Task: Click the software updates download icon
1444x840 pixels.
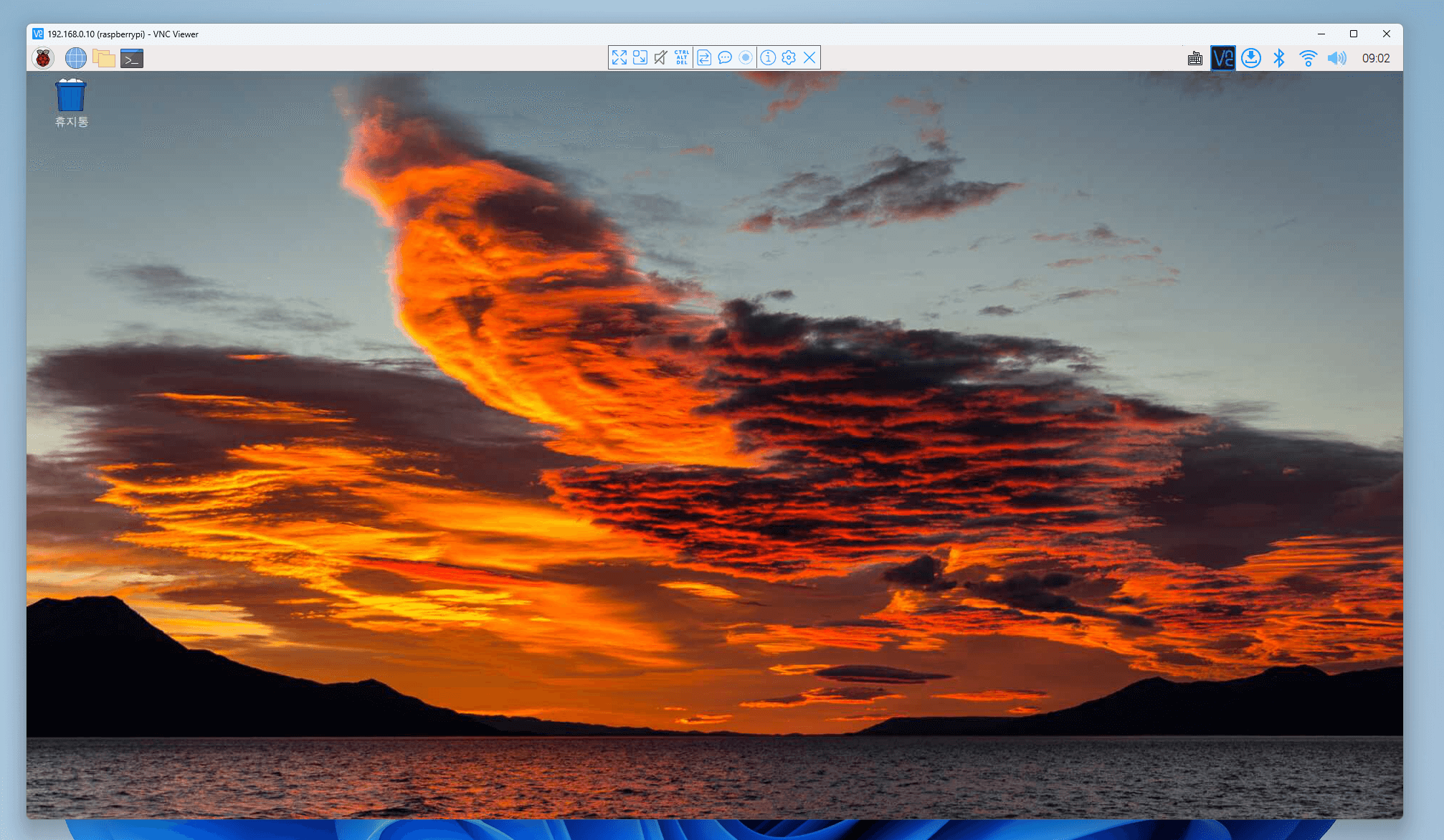Action: pos(1251,58)
